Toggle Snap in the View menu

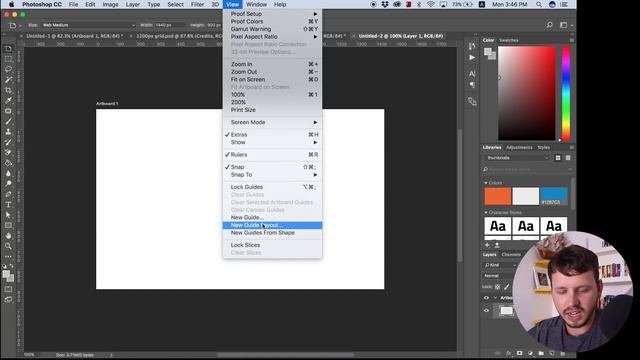point(272,167)
